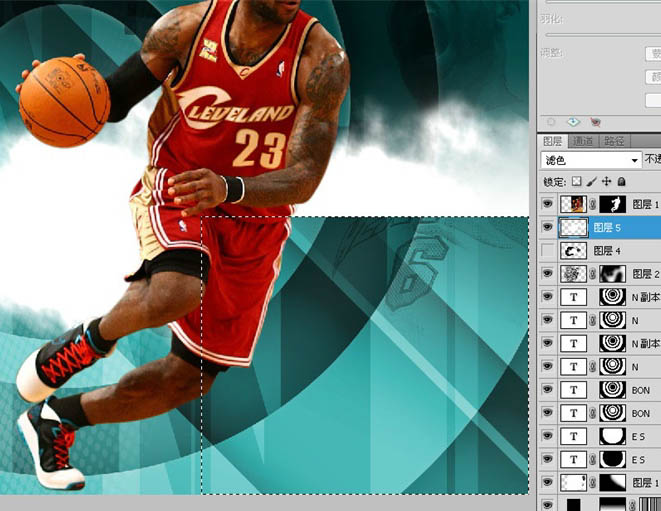Hide E S layer with black-dome mask
This screenshot has width=661, height=511.
coord(547,459)
